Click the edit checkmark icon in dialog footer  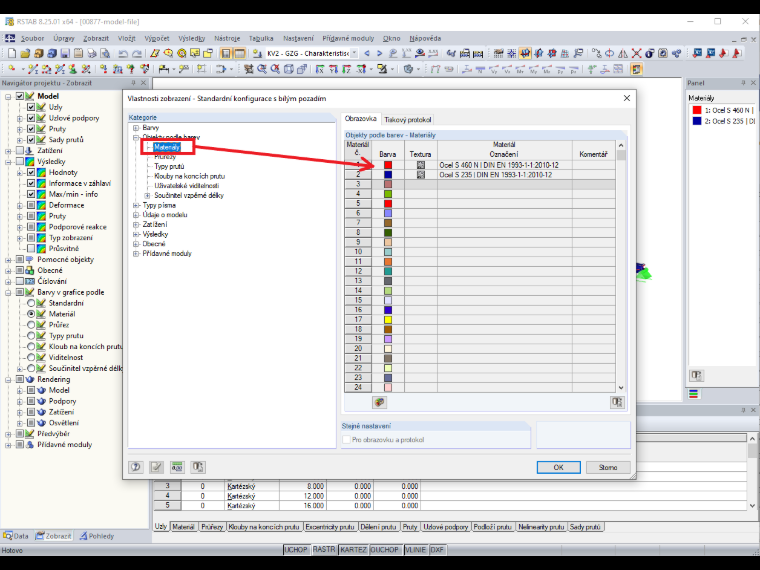coord(157,467)
